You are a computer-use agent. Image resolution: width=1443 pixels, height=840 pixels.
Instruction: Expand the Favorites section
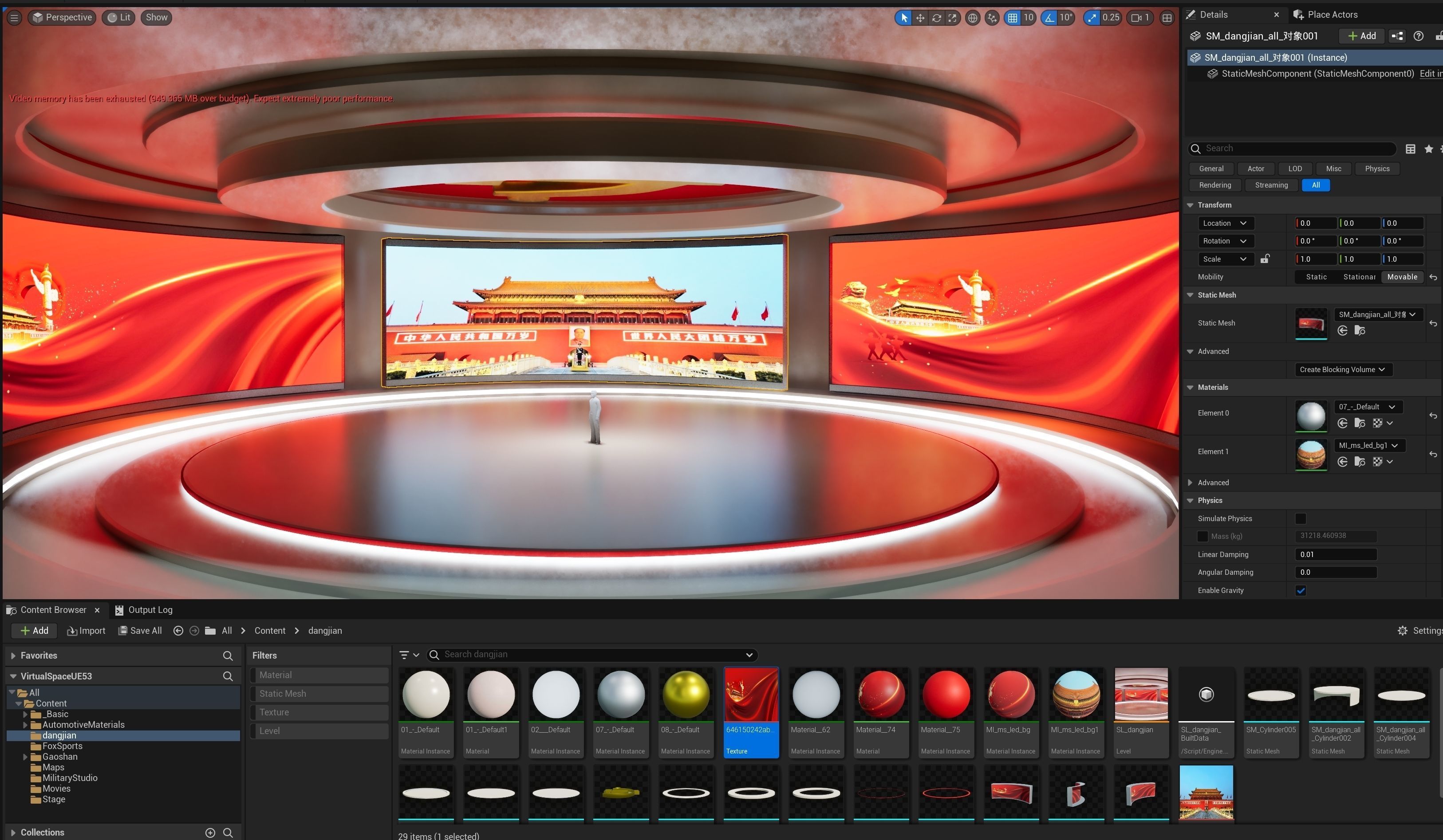tap(12, 656)
